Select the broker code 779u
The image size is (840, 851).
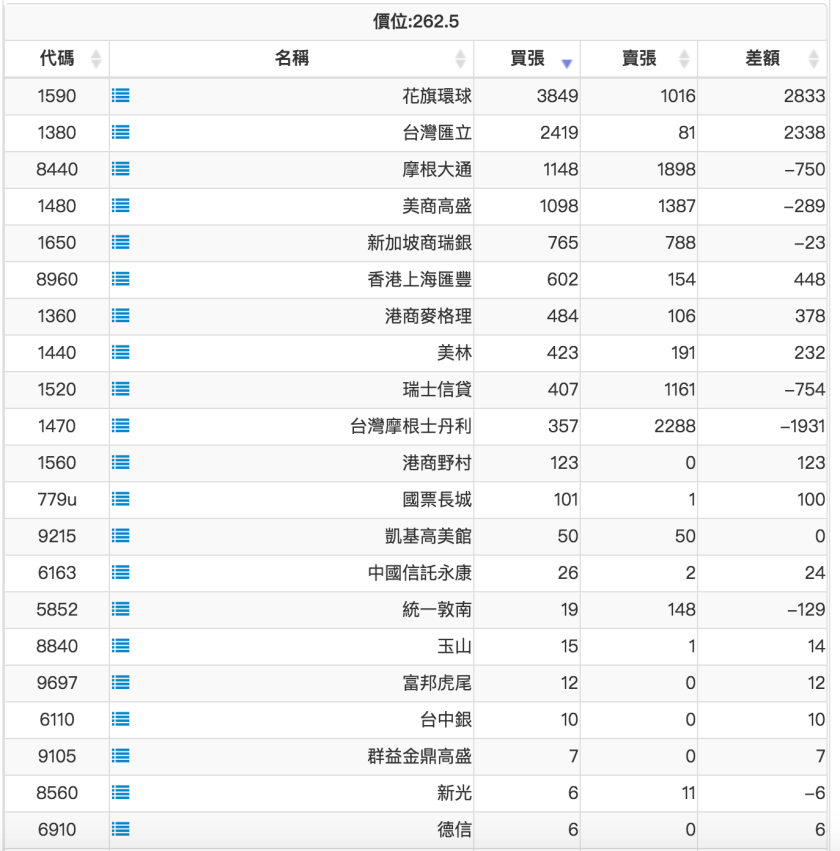(x=57, y=499)
